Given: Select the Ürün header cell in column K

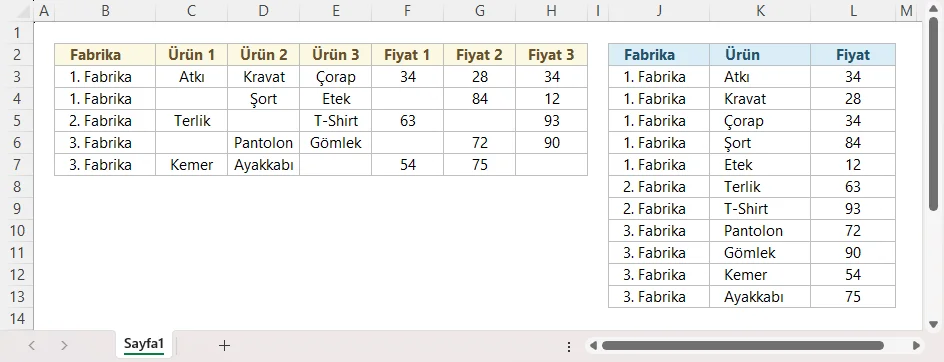Looking at the screenshot, I should [760, 55].
